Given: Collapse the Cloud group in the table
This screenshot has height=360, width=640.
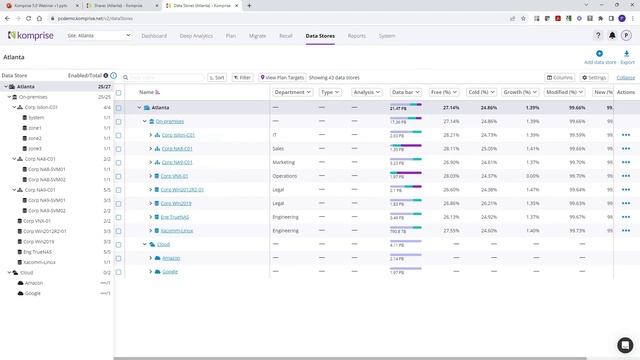Looking at the screenshot, I should pyautogui.click(x=144, y=244).
